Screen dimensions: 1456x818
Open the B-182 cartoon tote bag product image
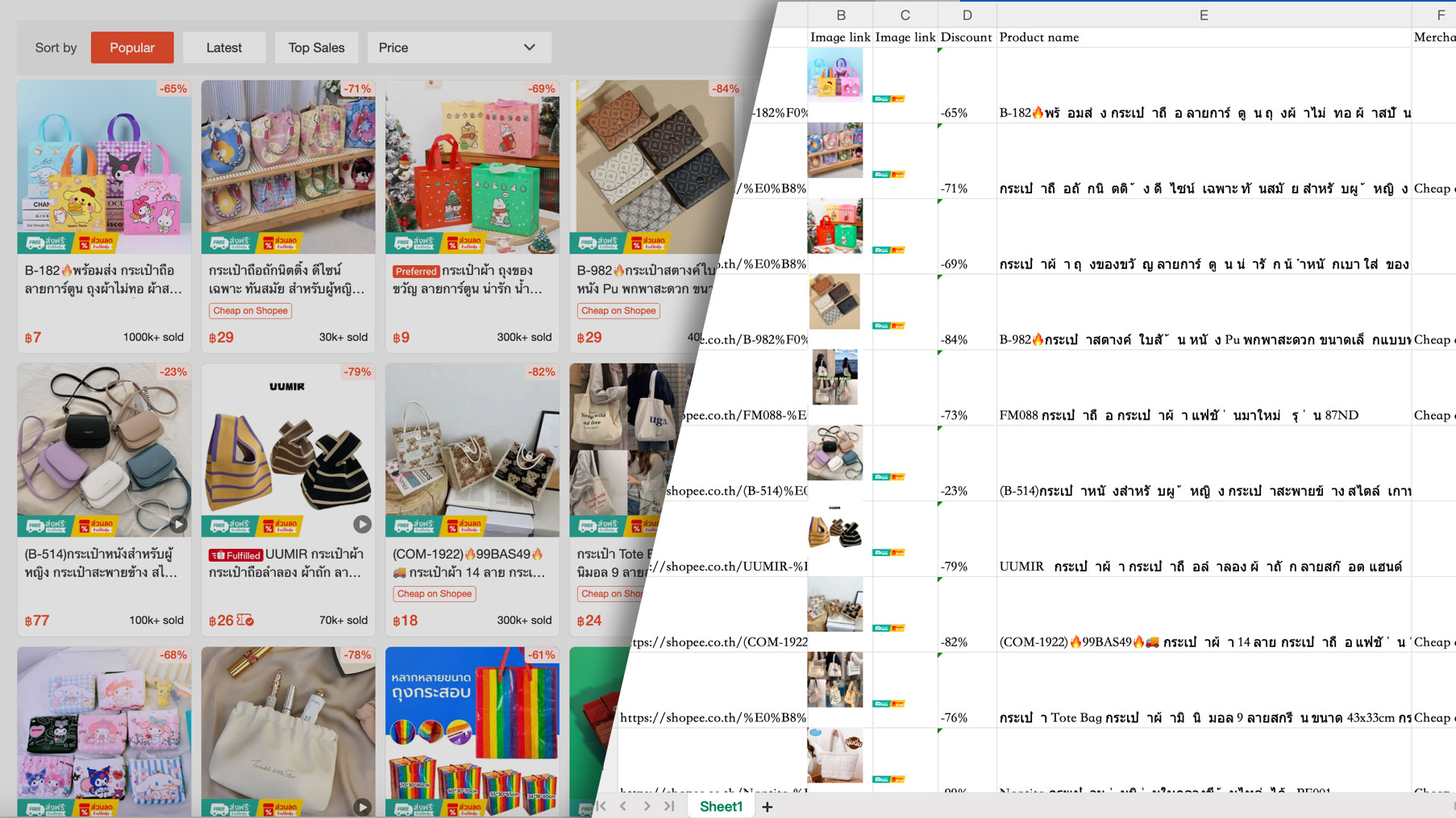tap(104, 166)
